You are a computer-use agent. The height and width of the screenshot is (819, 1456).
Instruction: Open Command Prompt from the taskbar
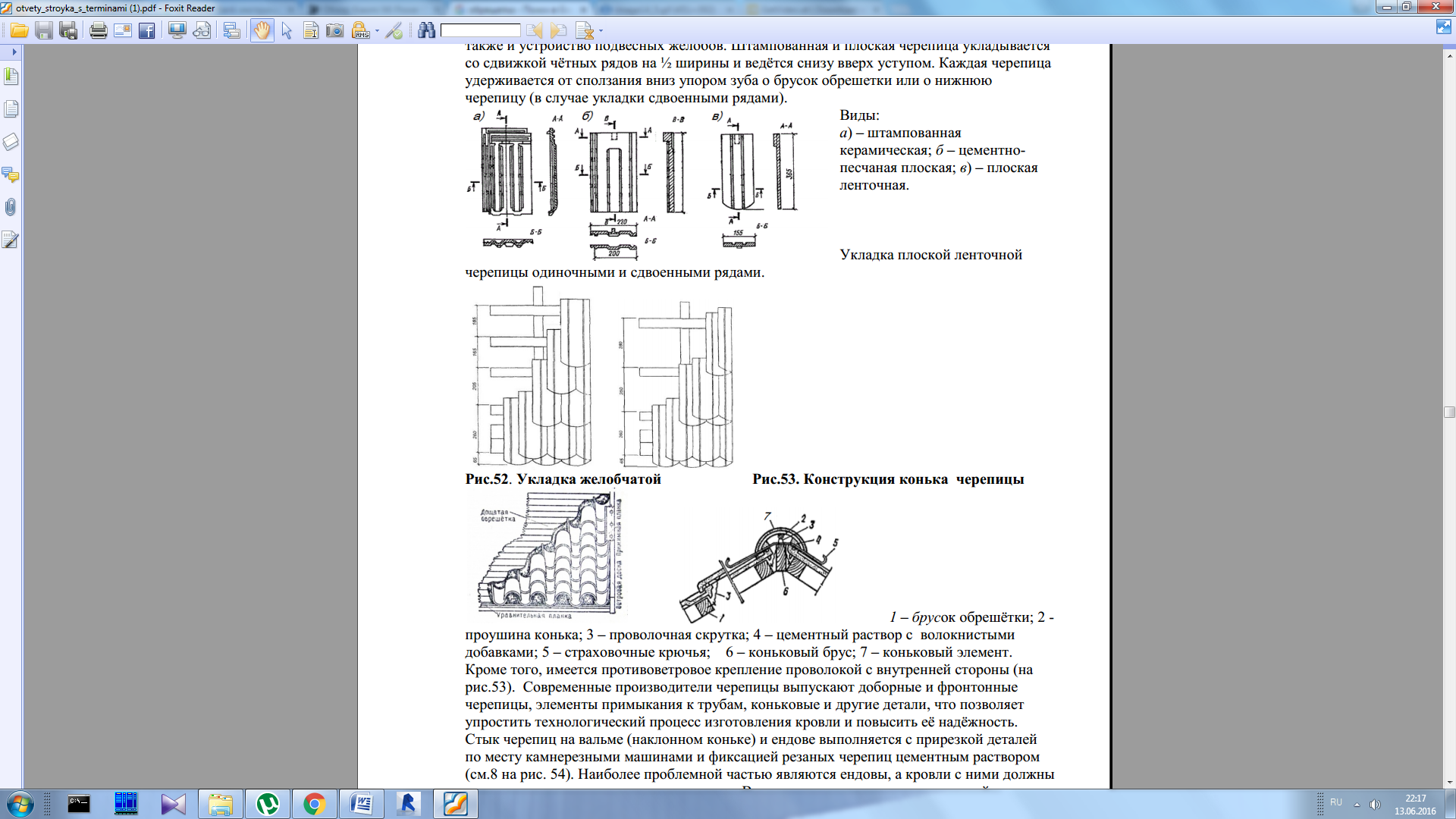(79, 804)
